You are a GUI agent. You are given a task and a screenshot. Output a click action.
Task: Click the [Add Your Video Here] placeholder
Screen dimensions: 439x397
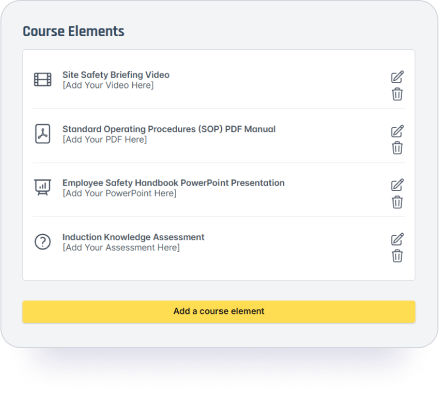pos(108,85)
